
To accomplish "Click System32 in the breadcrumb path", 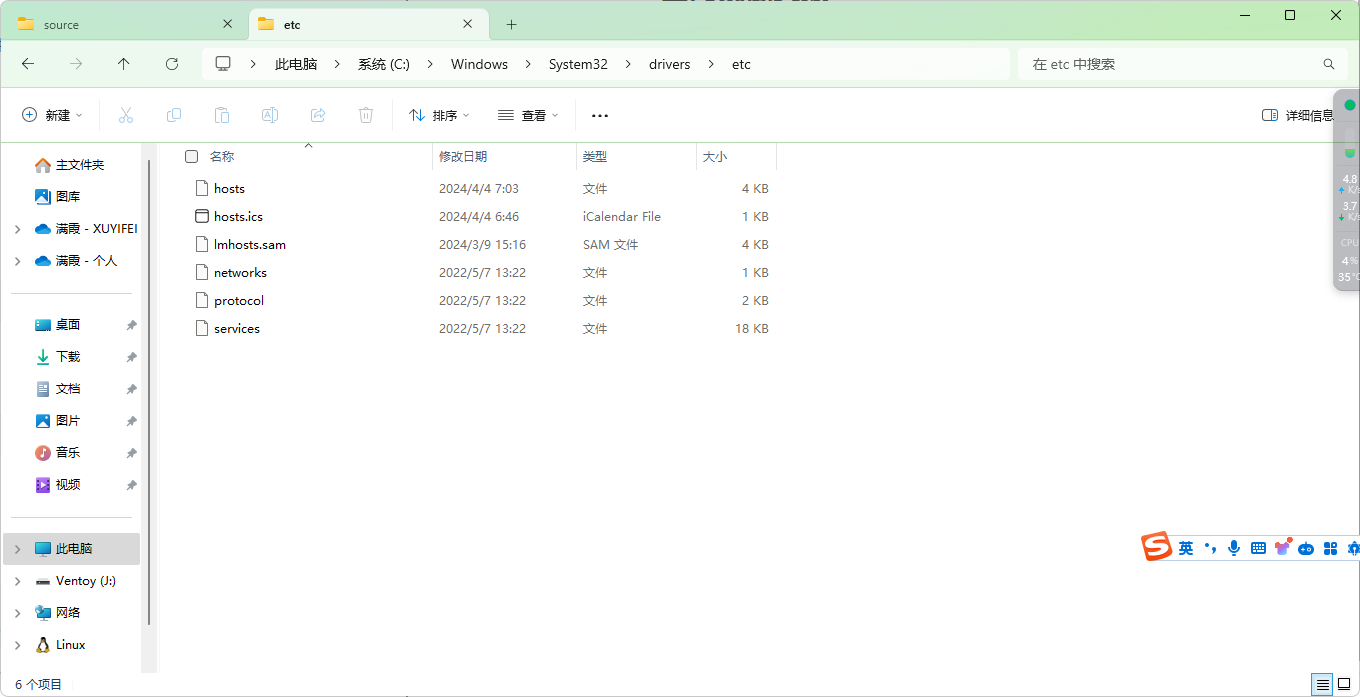I will point(578,64).
